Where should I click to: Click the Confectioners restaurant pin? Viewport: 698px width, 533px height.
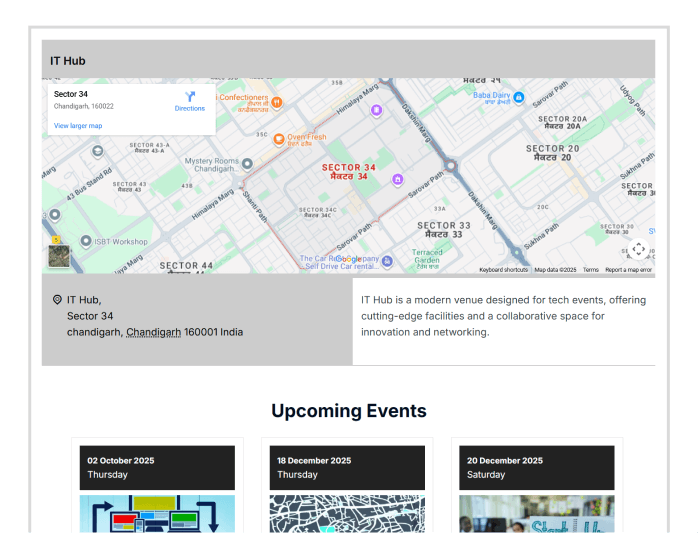point(277,101)
